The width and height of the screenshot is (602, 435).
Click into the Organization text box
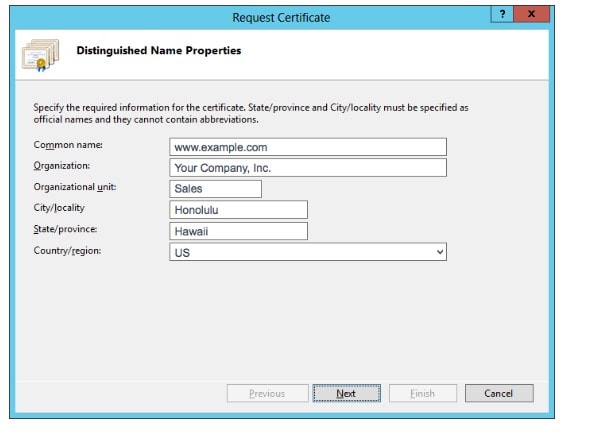tap(308, 167)
